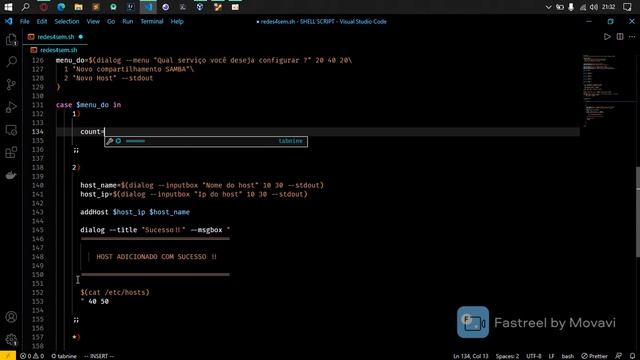The height and width of the screenshot is (360, 640).
Task: Click the VS Code logo in title bar
Action: click(8, 21)
